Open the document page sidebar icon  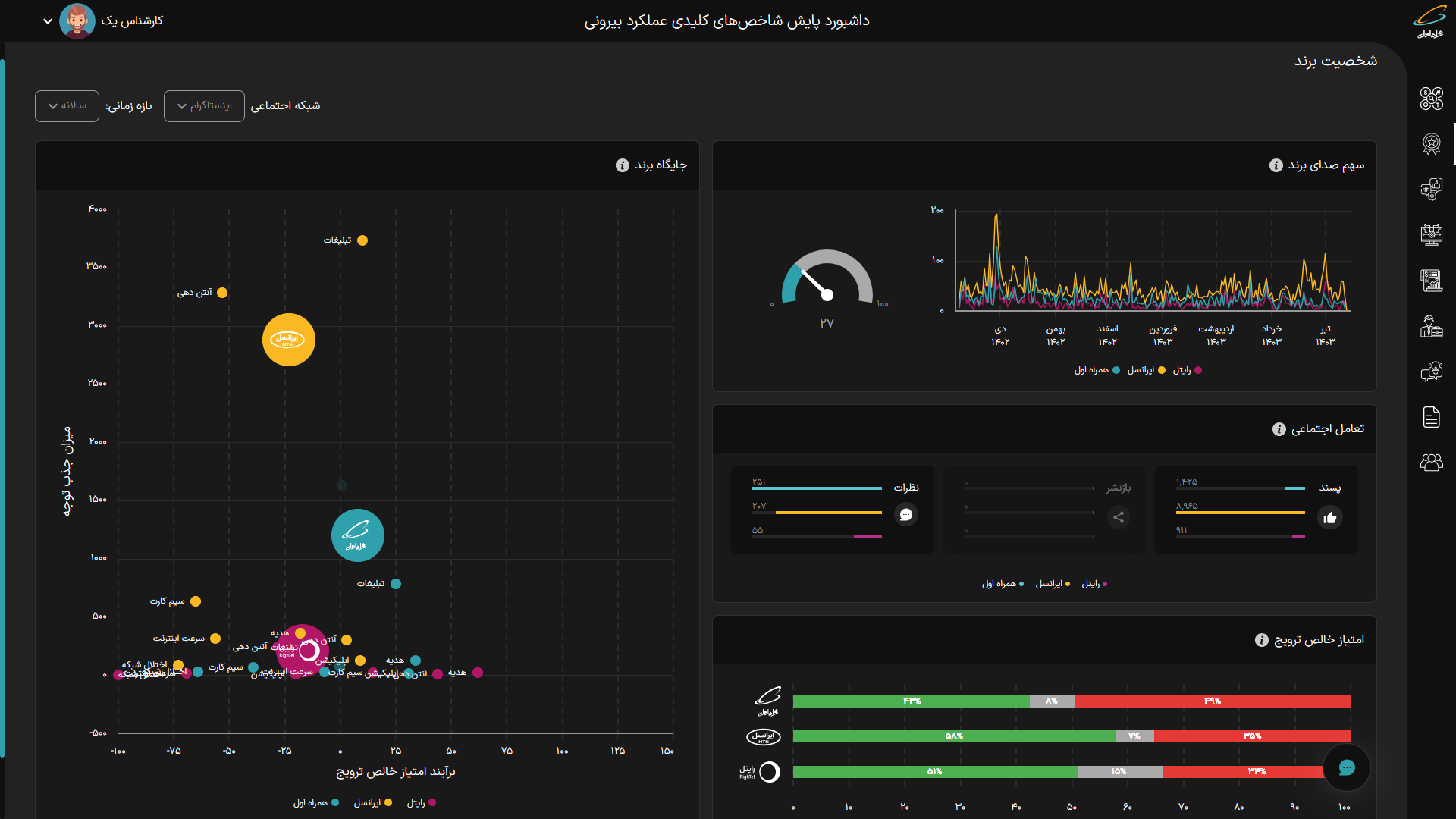1431,417
